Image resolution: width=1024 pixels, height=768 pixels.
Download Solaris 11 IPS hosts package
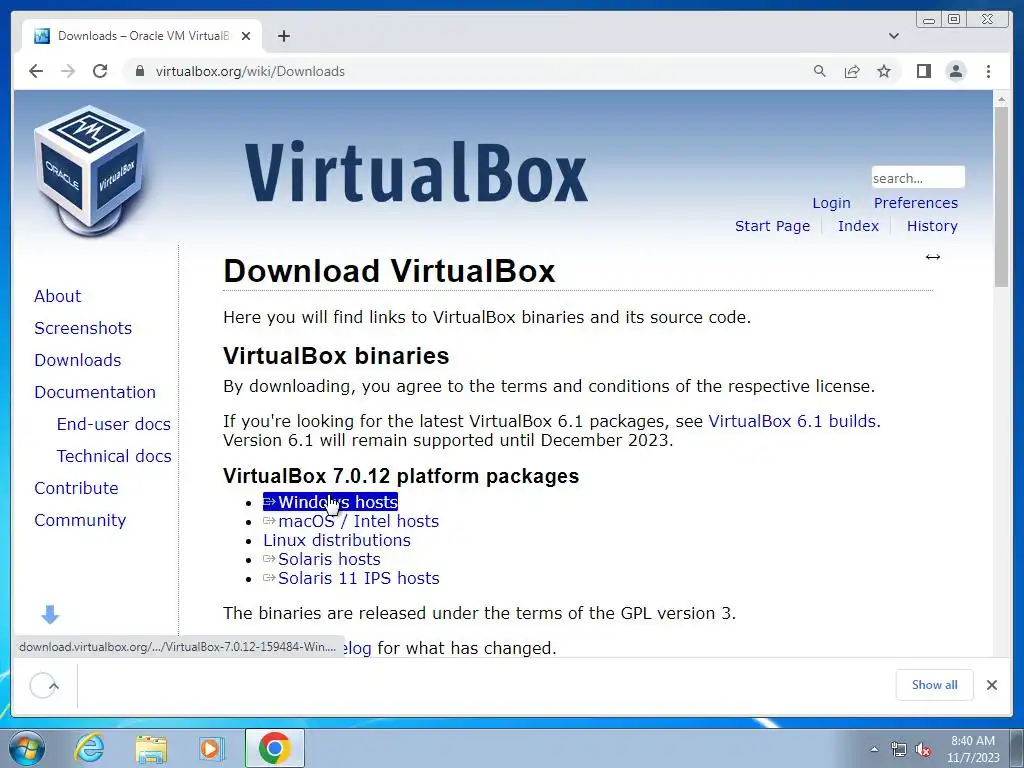coord(351,578)
